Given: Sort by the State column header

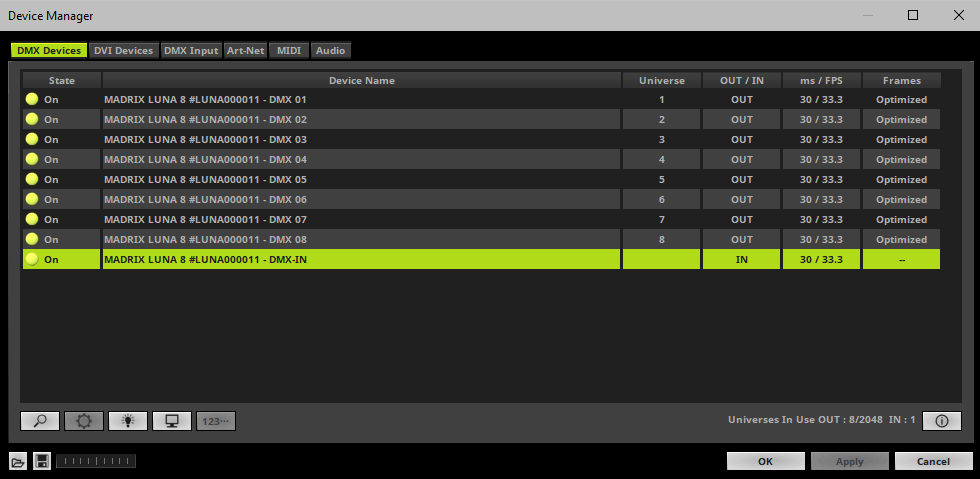Looking at the screenshot, I should click(62, 80).
